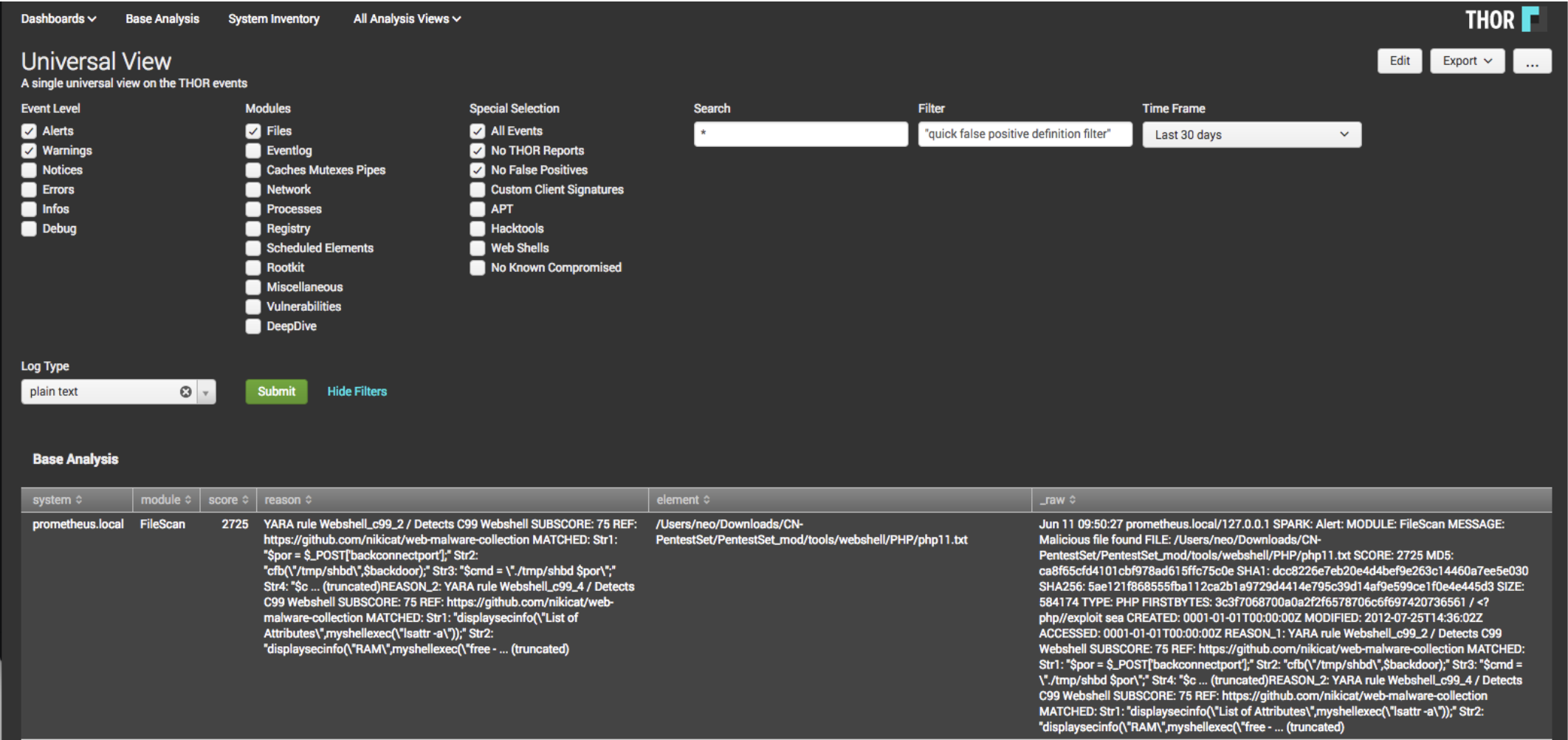Uncheck No False Positives selection
1568x740 pixels.
(x=478, y=170)
